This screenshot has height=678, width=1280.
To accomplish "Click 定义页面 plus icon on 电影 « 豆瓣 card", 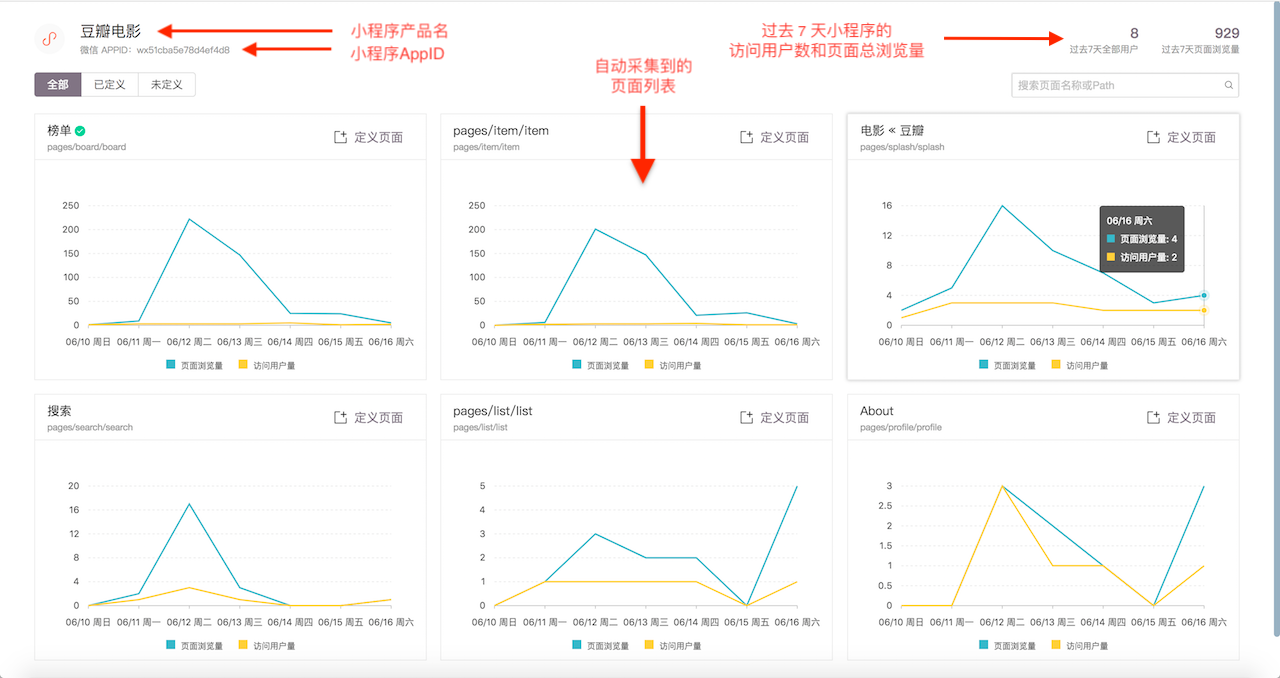I will click(x=1153, y=137).
